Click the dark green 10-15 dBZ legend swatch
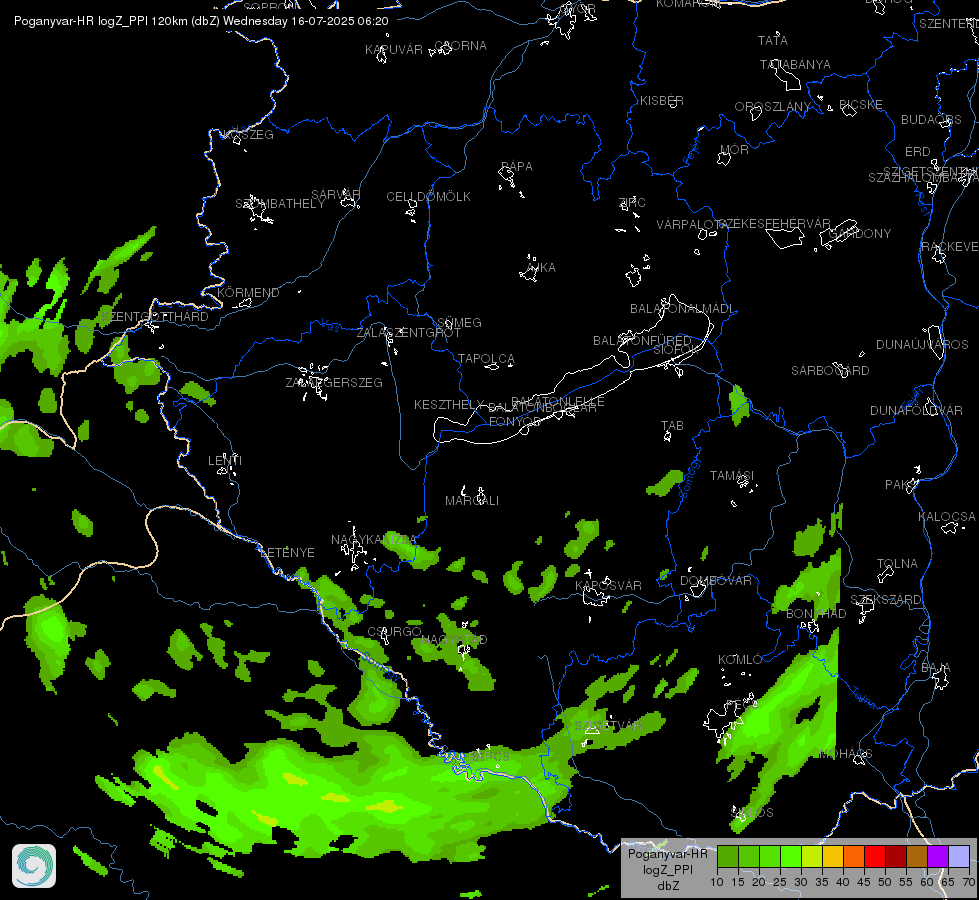This screenshot has width=979, height=900. 727,856
